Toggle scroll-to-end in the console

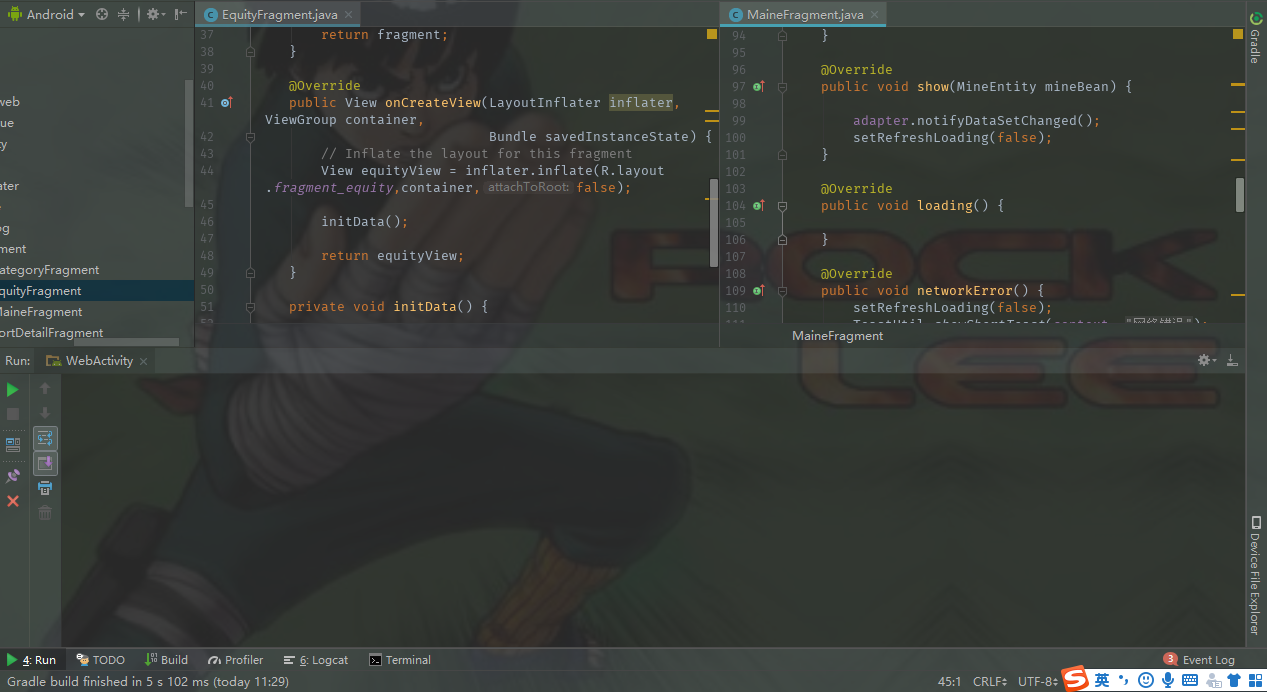(x=44, y=462)
